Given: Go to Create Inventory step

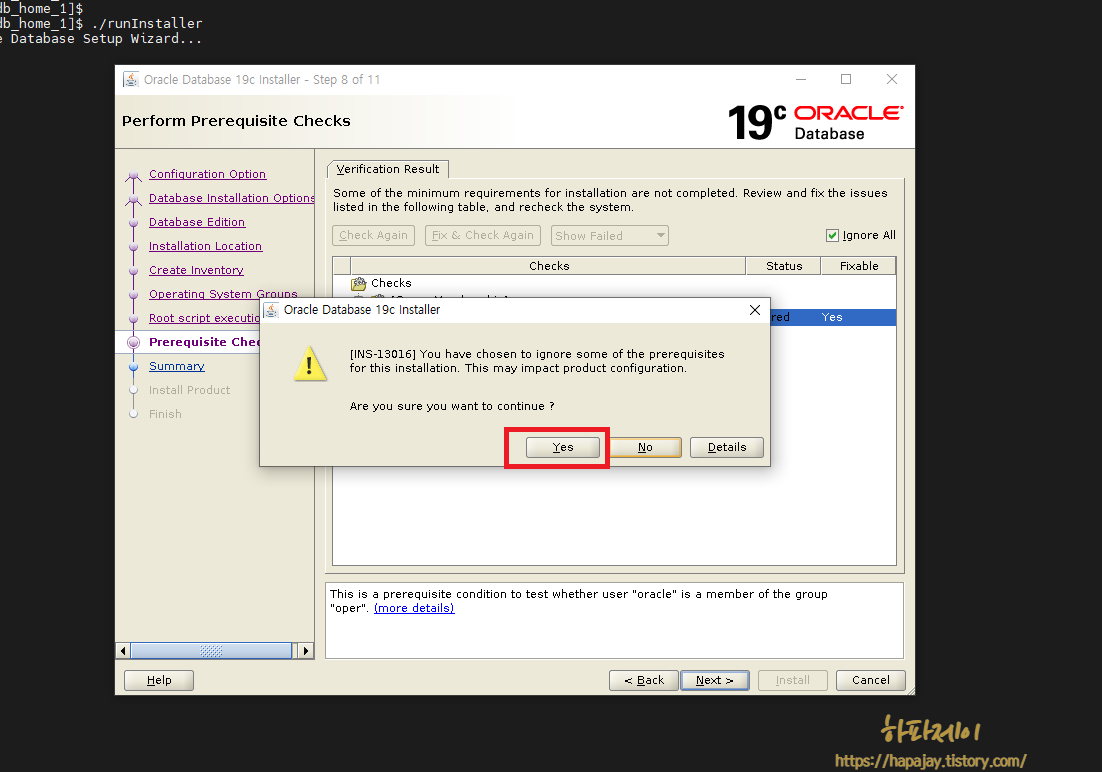Looking at the screenshot, I should tap(196, 270).
